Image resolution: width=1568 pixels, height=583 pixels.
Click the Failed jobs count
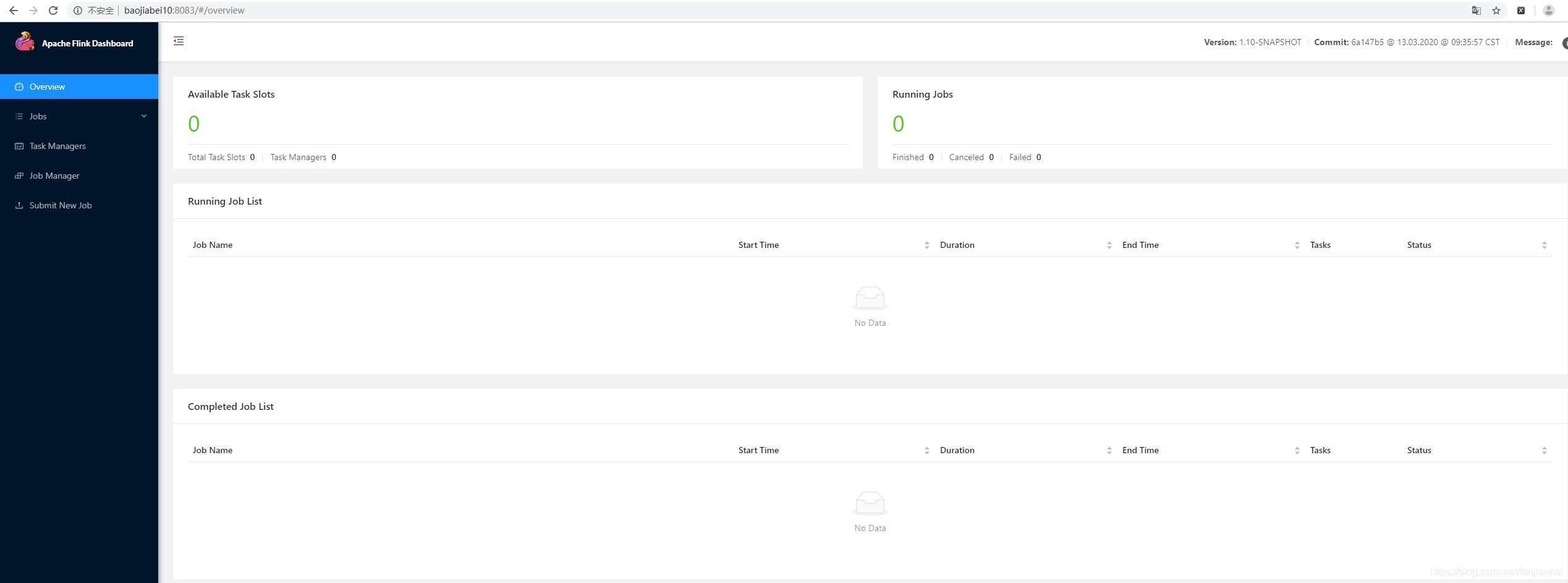[x=1039, y=157]
